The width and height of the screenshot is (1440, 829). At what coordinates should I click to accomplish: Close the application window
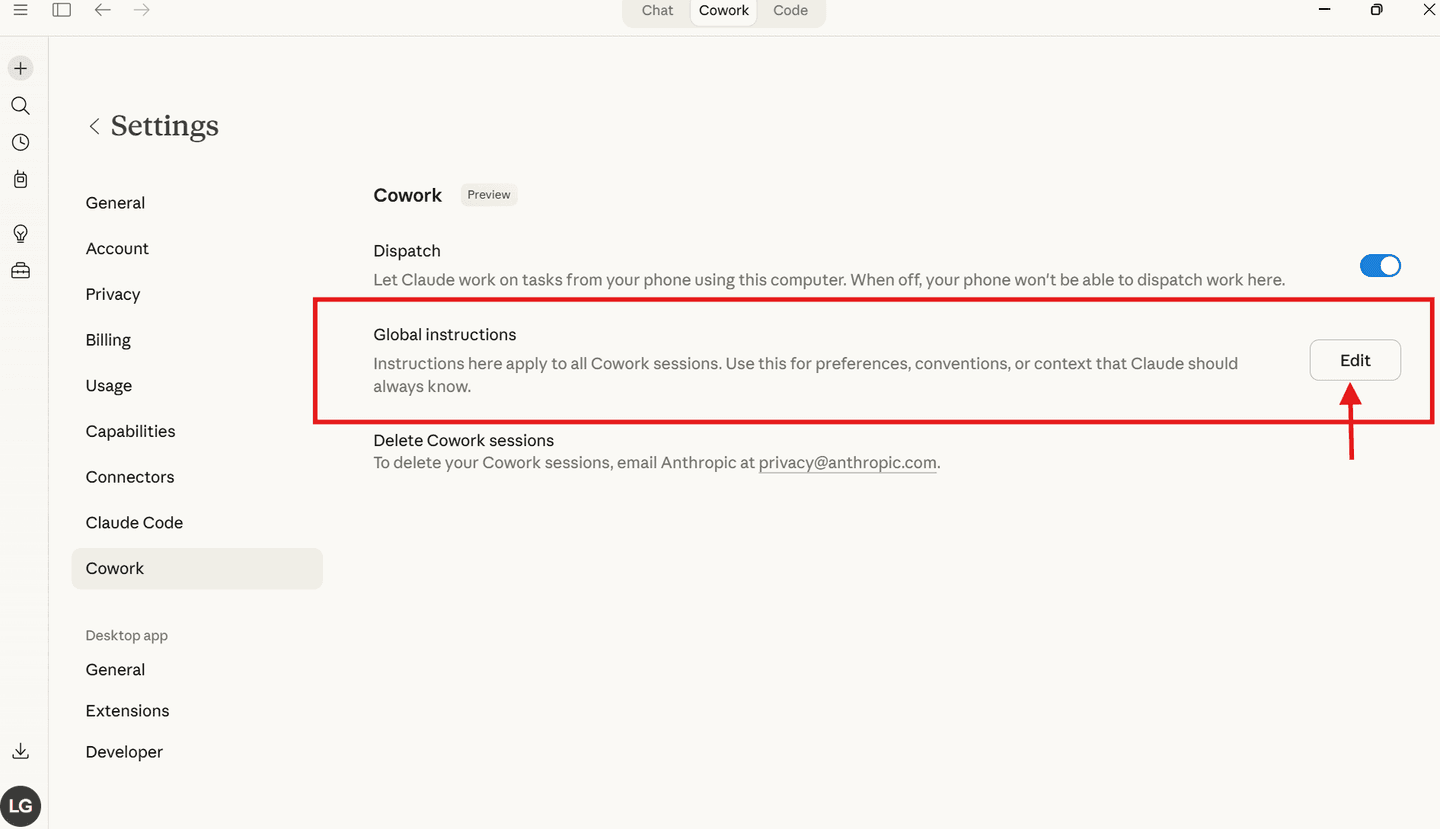pyautogui.click(x=1429, y=10)
